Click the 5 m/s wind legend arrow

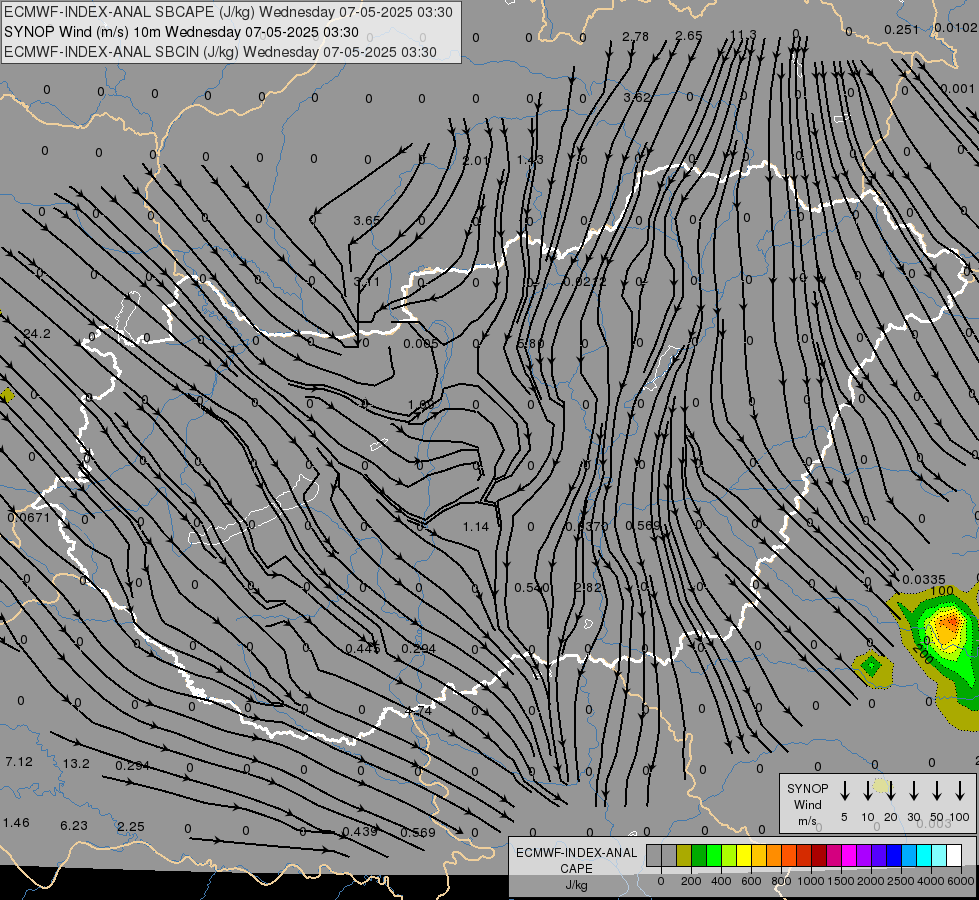click(845, 791)
